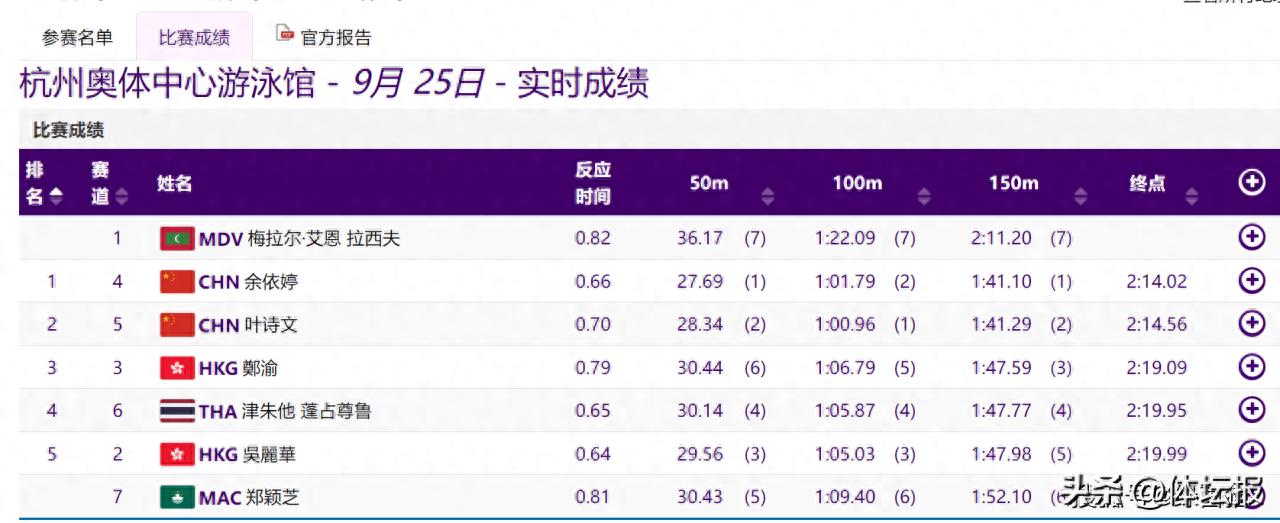
Task: Open the 官方报告 PDF link
Action: 335,38
